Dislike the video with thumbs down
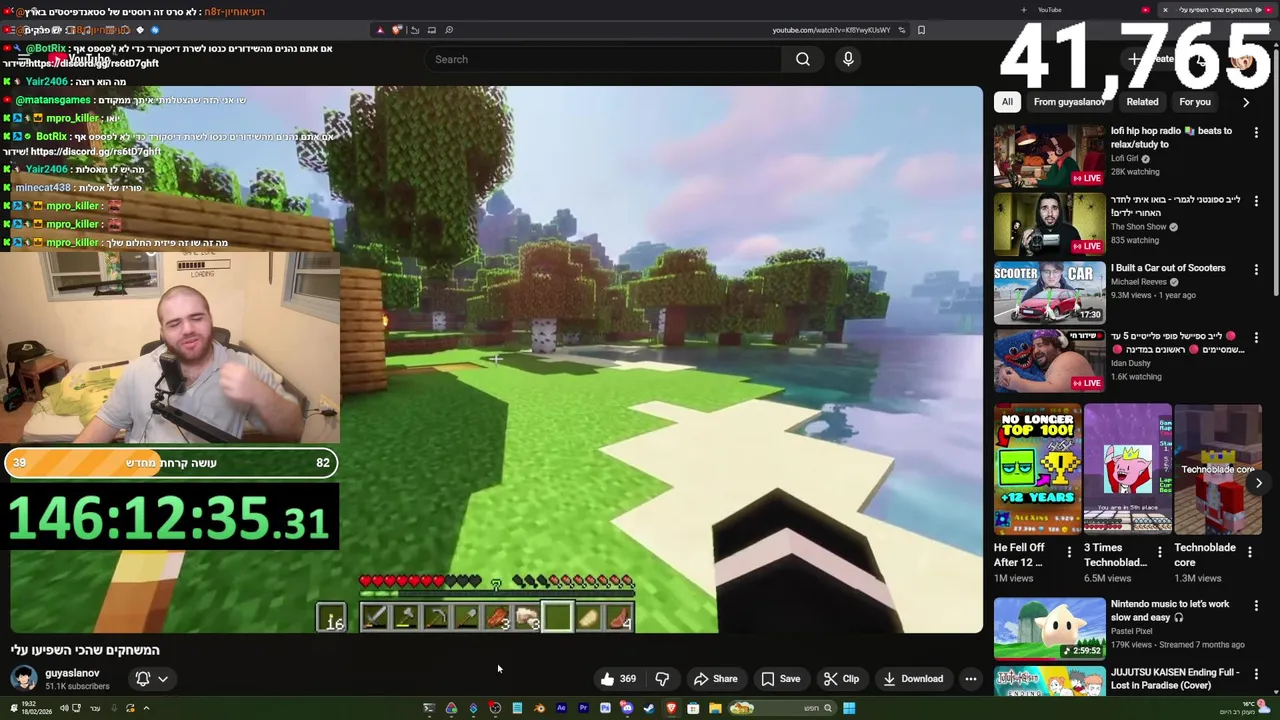This screenshot has width=1280, height=720. [x=662, y=679]
